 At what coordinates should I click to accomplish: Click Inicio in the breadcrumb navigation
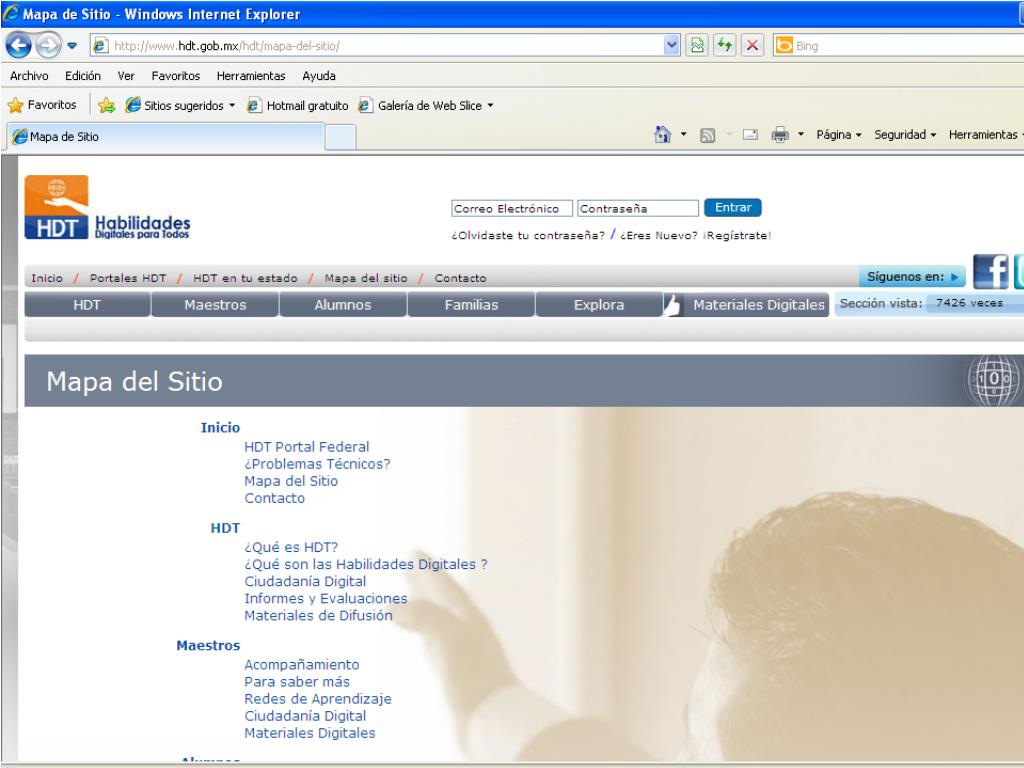pyautogui.click(x=47, y=278)
